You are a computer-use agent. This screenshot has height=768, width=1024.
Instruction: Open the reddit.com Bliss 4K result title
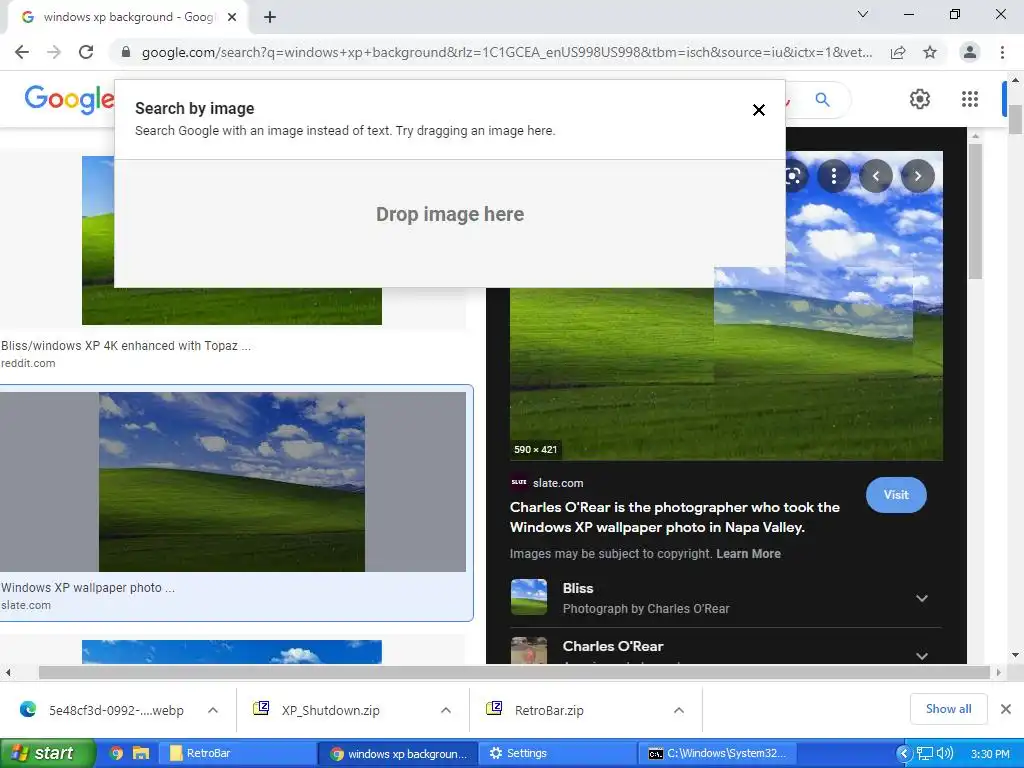click(125, 345)
